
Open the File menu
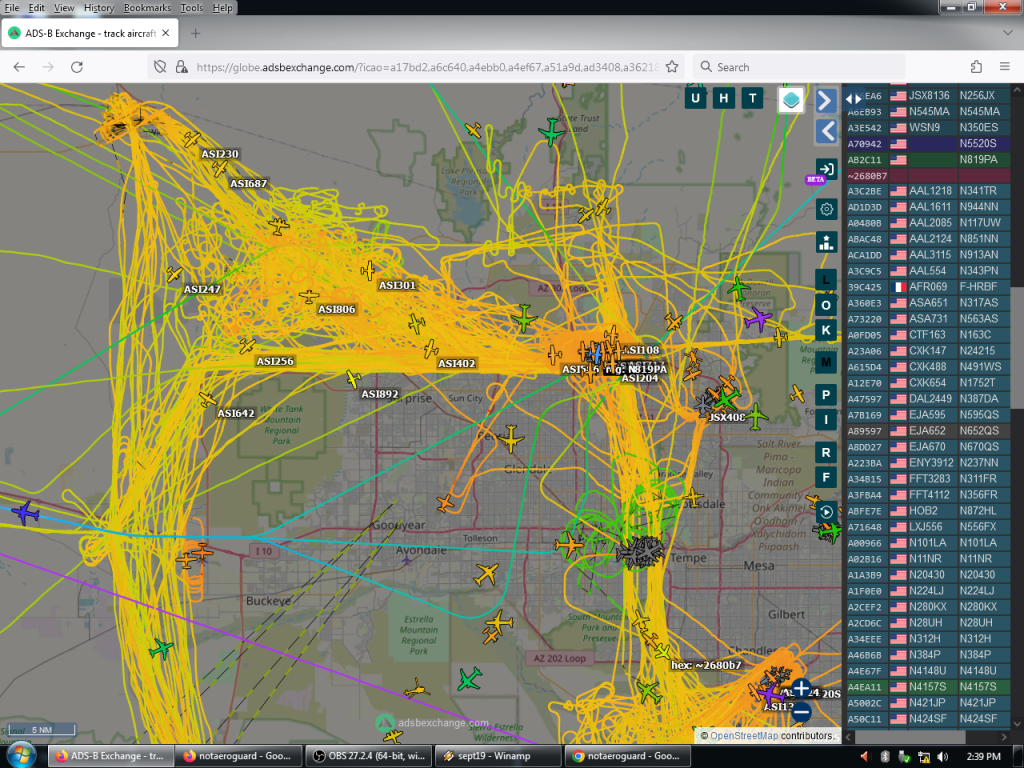pyautogui.click(x=12, y=8)
